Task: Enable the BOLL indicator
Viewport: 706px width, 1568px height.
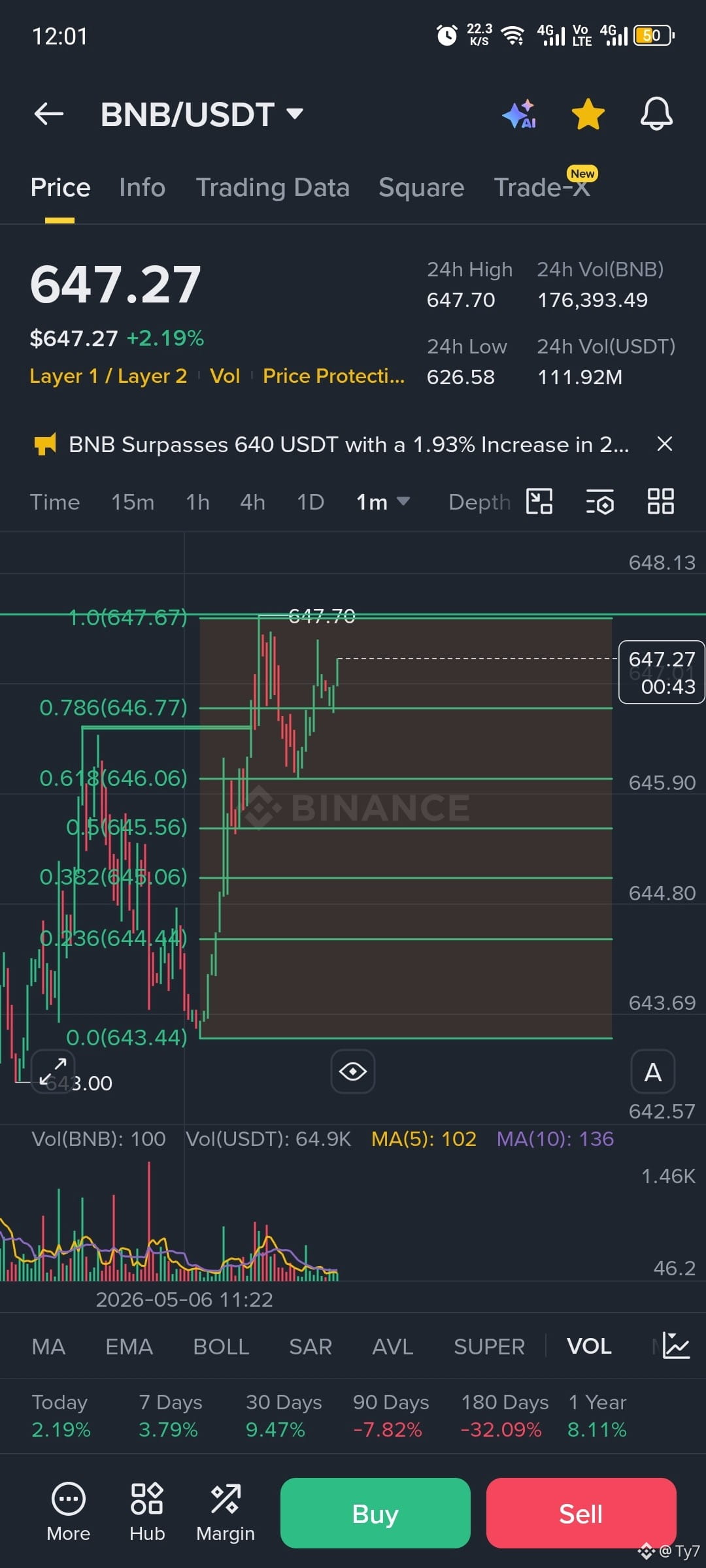Action: coord(221,1347)
